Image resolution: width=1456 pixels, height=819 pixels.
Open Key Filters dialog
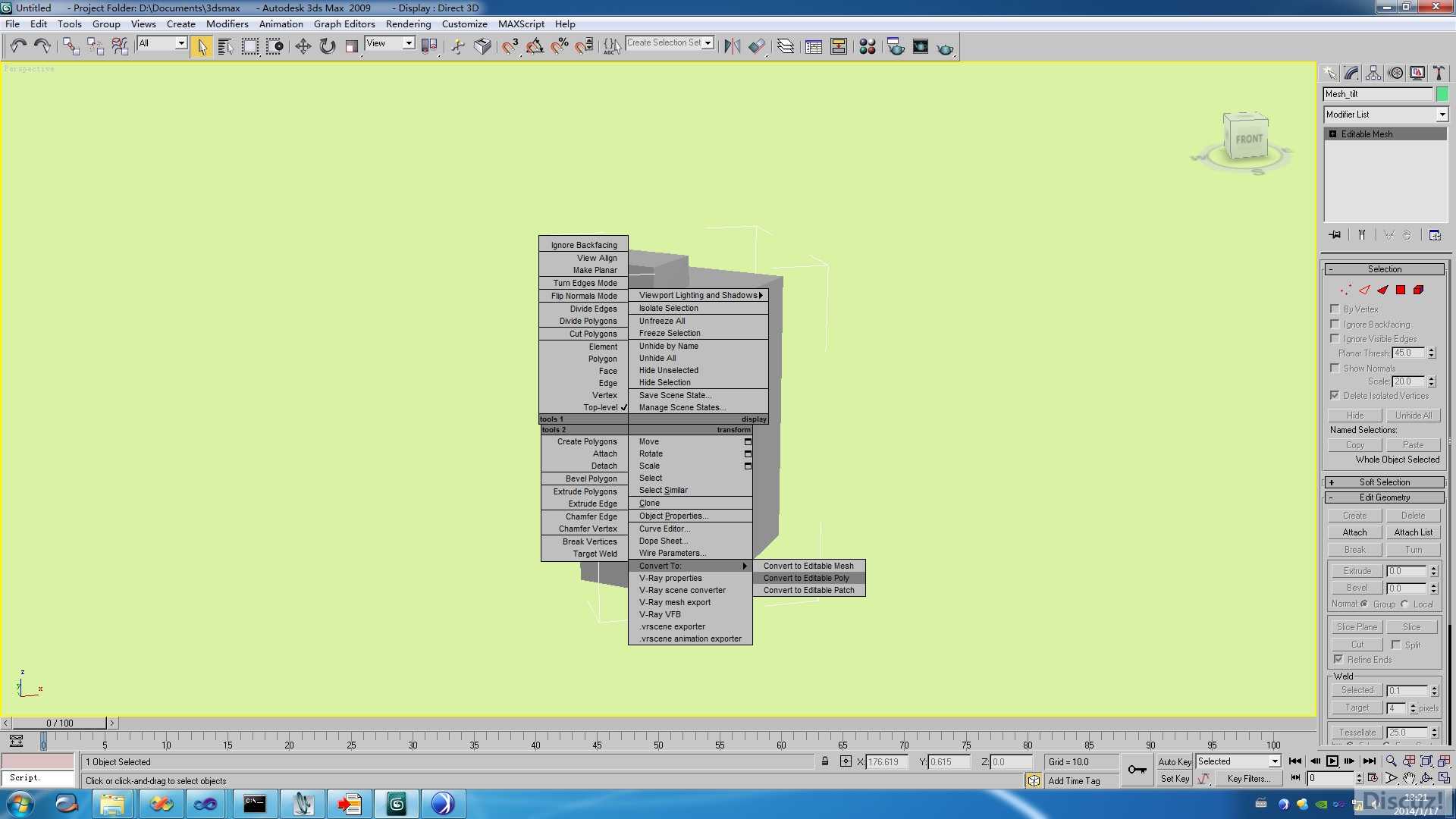point(1248,778)
